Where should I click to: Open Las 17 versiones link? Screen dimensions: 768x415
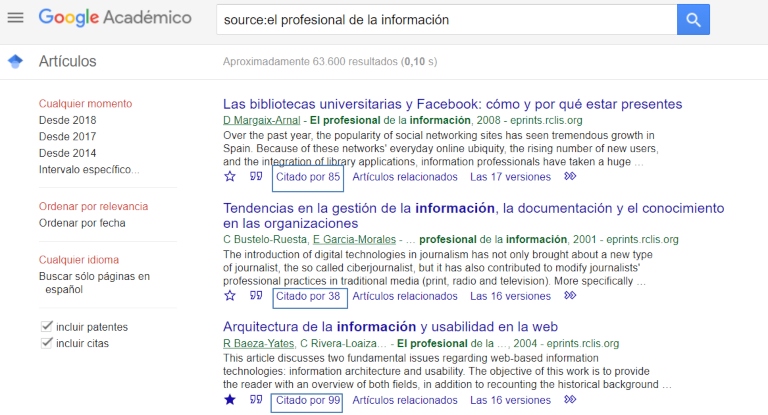click(510, 177)
